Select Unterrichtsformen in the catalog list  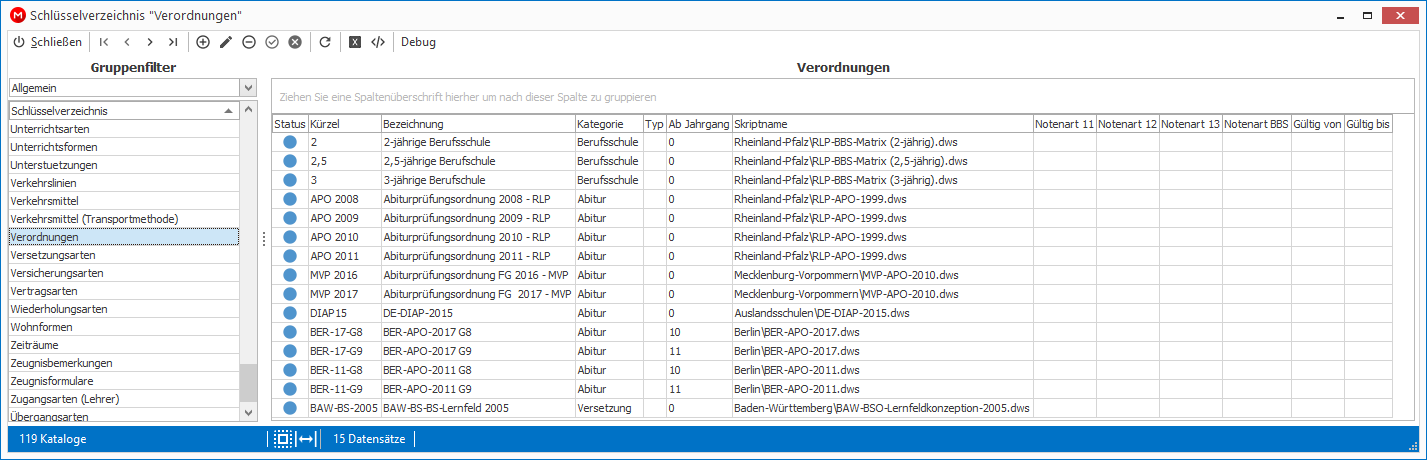coord(124,147)
